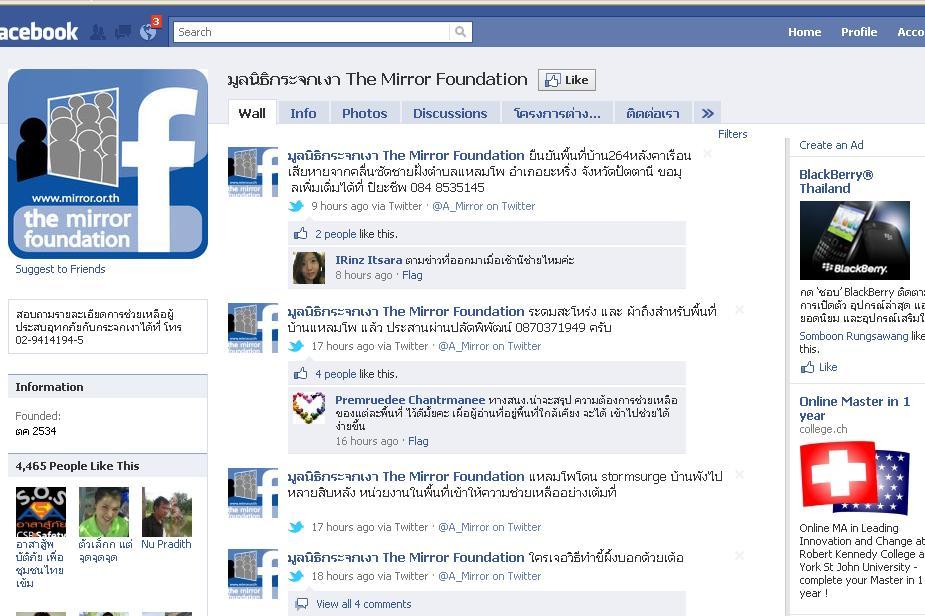This screenshot has width=925, height=616.
Task: Click the Twitter bird icon on the 9 hours ago post
Action: click(296, 206)
